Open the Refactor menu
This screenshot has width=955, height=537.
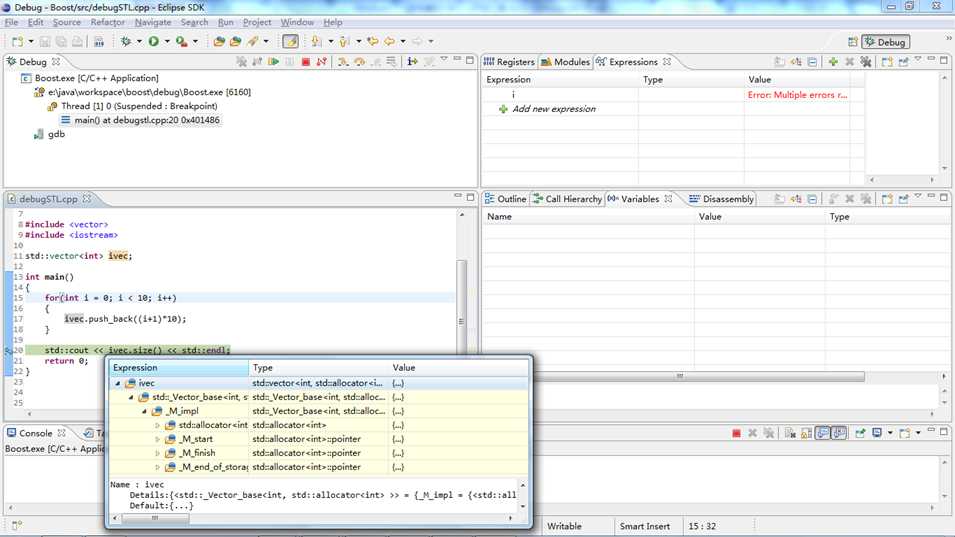(x=108, y=22)
